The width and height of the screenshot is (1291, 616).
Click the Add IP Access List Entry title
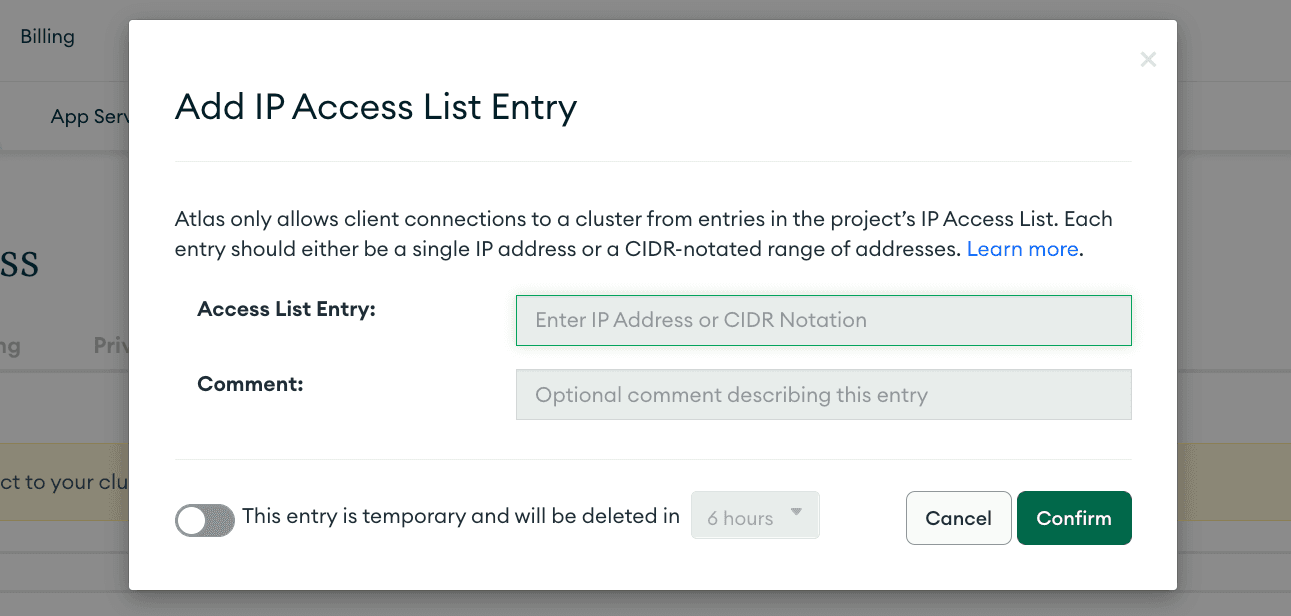[376, 107]
